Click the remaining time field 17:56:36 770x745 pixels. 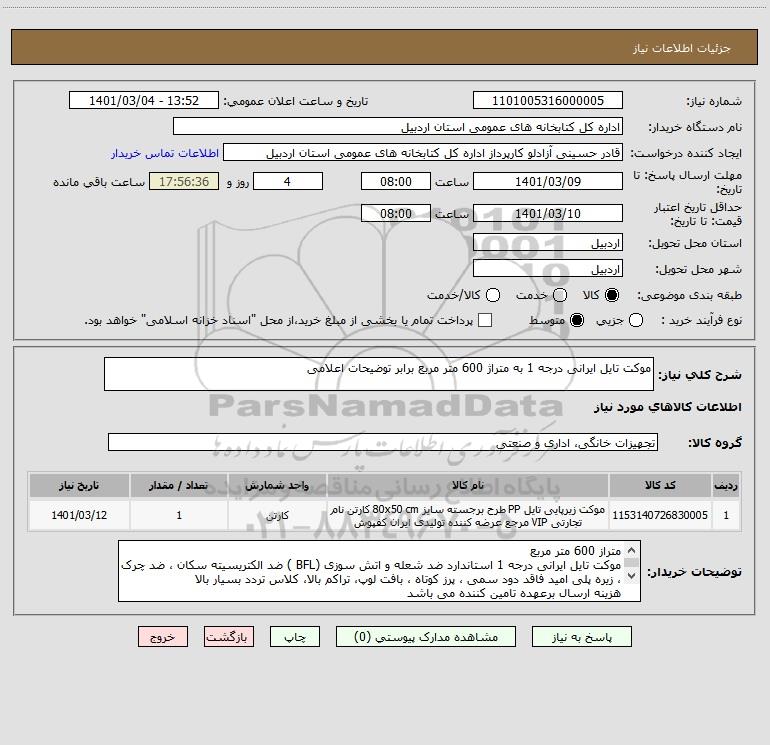click(x=184, y=181)
